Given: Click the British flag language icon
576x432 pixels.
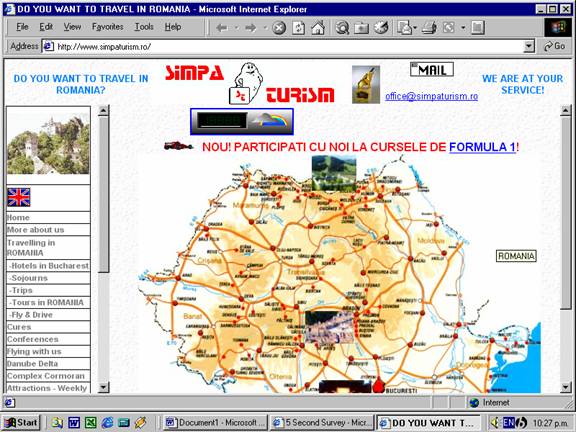Looking at the screenshot, I should click(19, 197).
